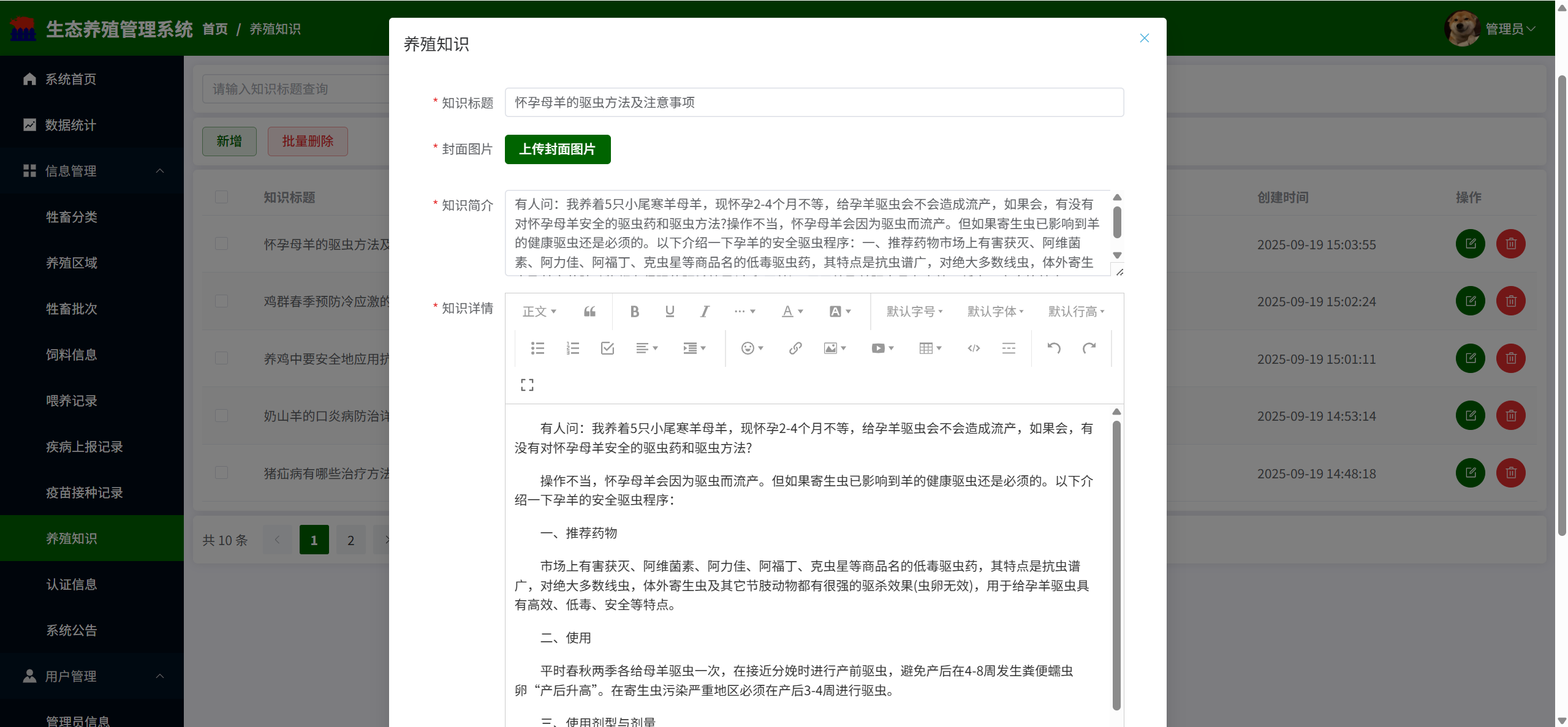
Task: Check the row for 怀孕母羊的驱虫方法
Action: 221,244
